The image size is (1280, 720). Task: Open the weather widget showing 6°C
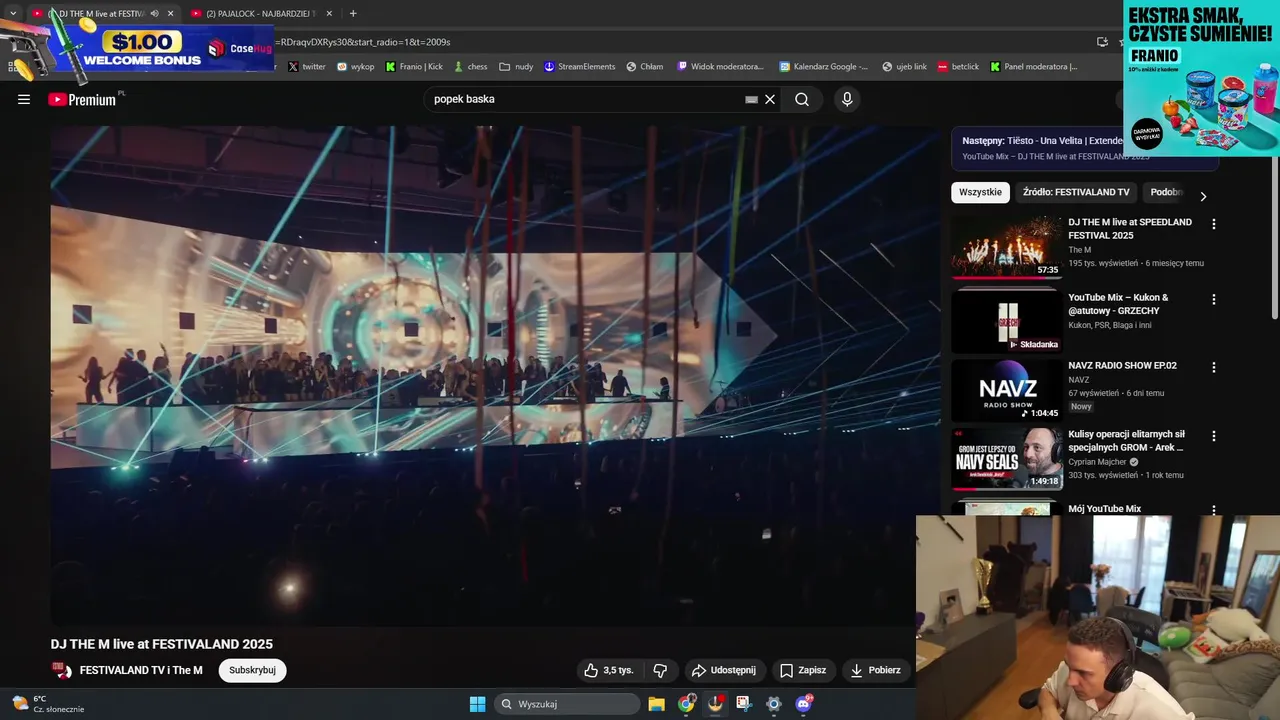pos(48,704)
